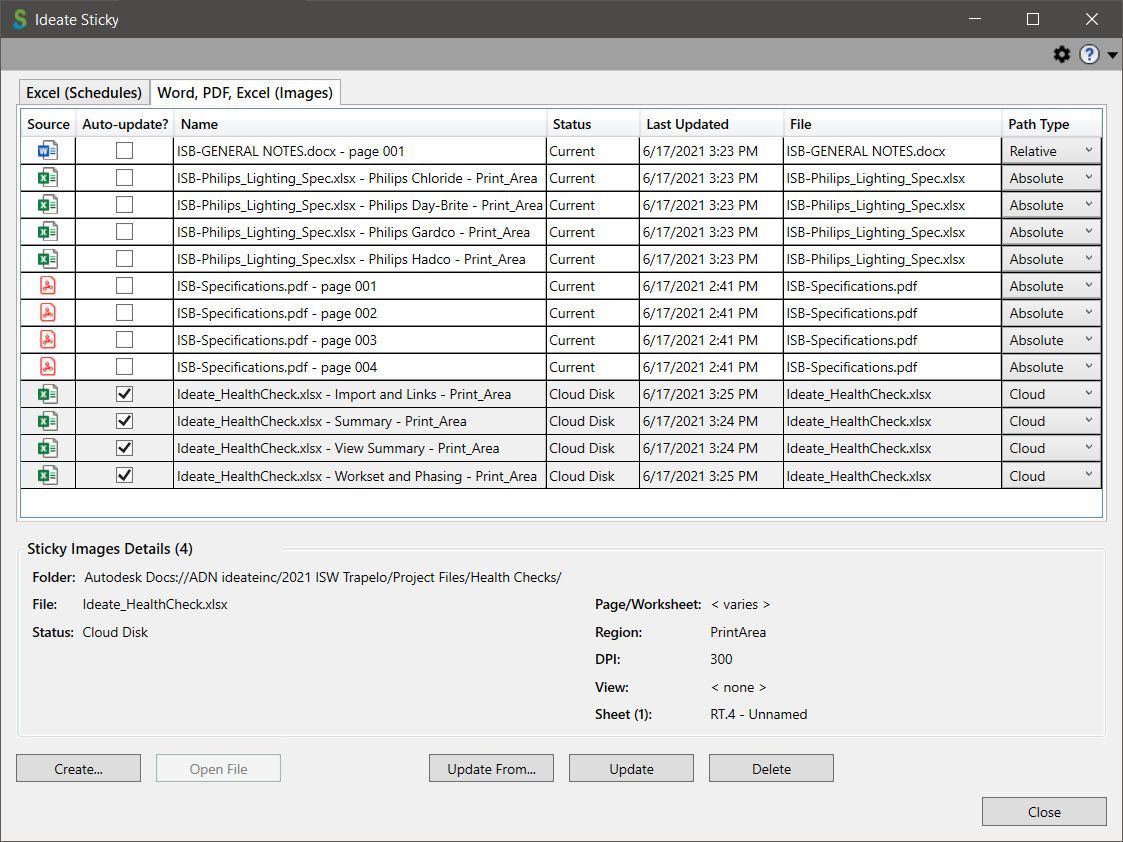Uncheck auto-update for View Summary row
Viewport: 1123px width, 842px height.
[x=125, y=448]
